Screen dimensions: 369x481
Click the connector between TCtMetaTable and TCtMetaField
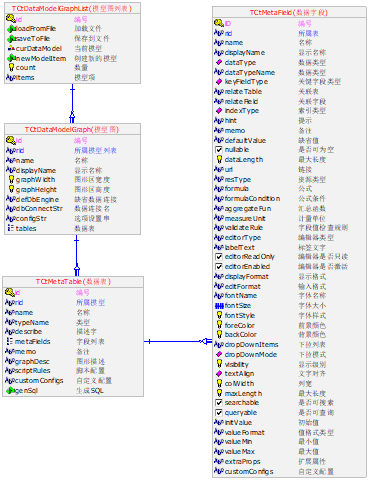(x=178, y=341)
